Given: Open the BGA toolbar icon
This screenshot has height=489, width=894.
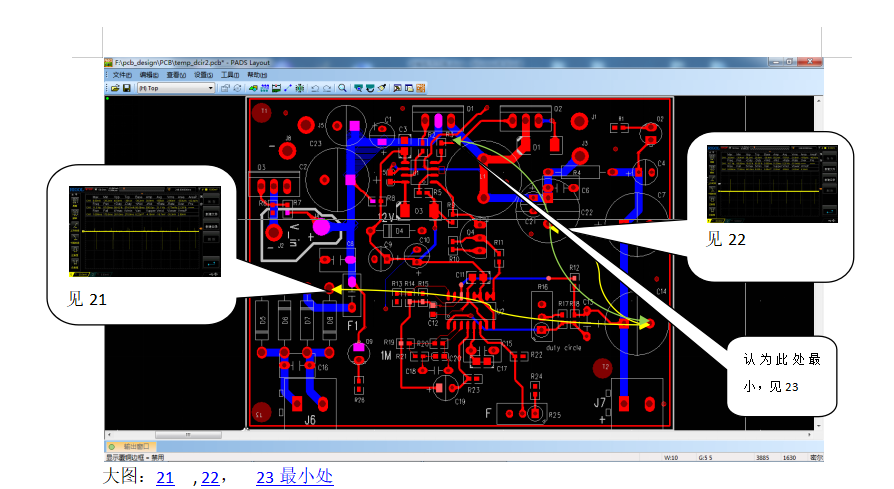Looking at the screenshot, I should point(300,88).
